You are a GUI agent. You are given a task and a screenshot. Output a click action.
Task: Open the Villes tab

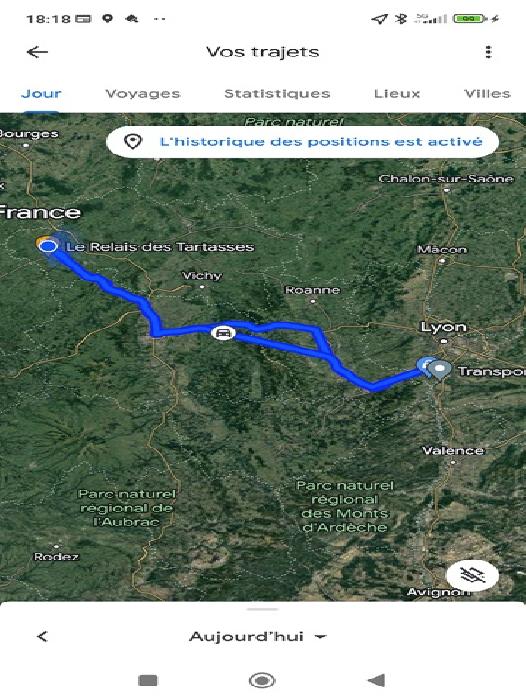(487, 94)
